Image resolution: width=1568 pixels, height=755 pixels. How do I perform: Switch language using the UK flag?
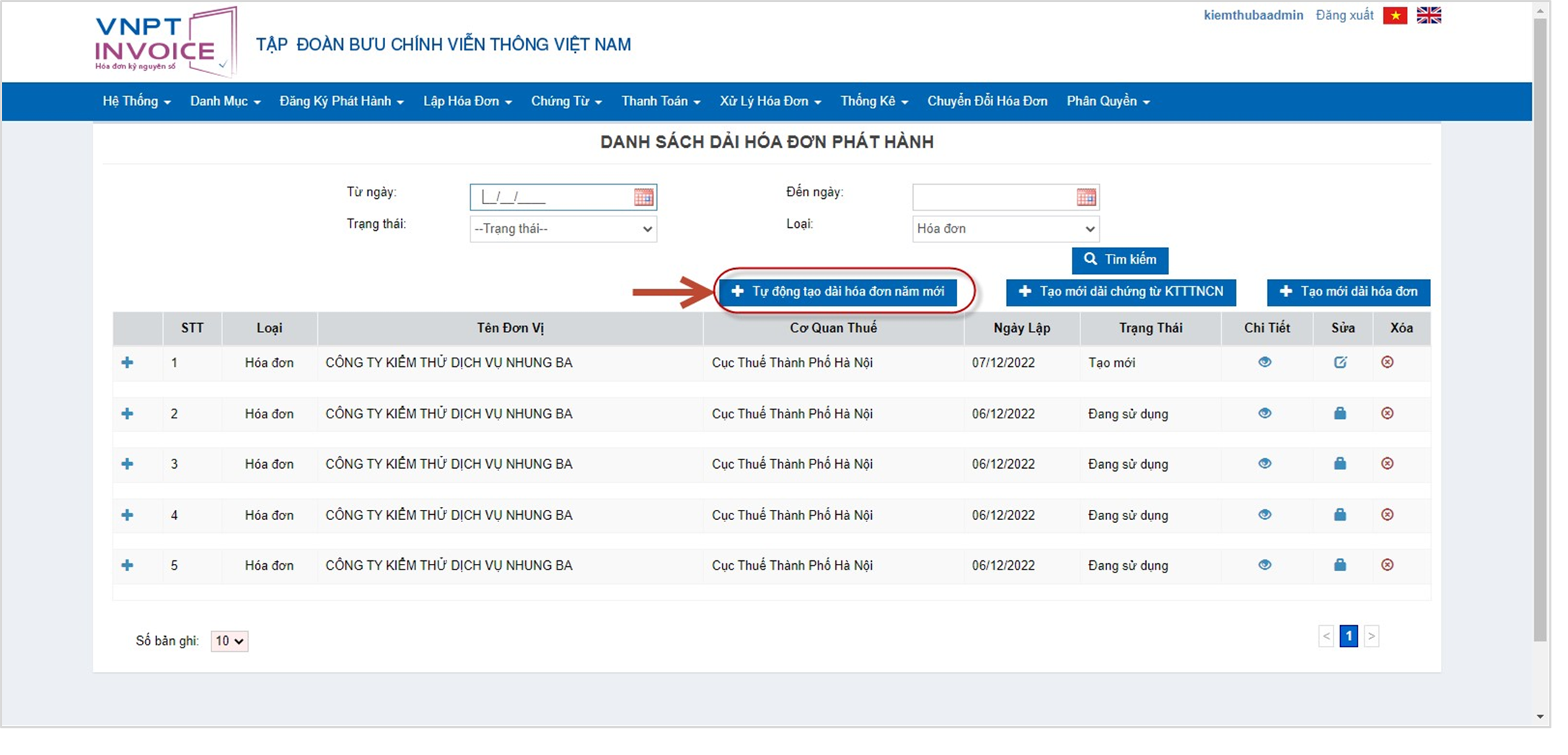click(x=1429, y=16)
